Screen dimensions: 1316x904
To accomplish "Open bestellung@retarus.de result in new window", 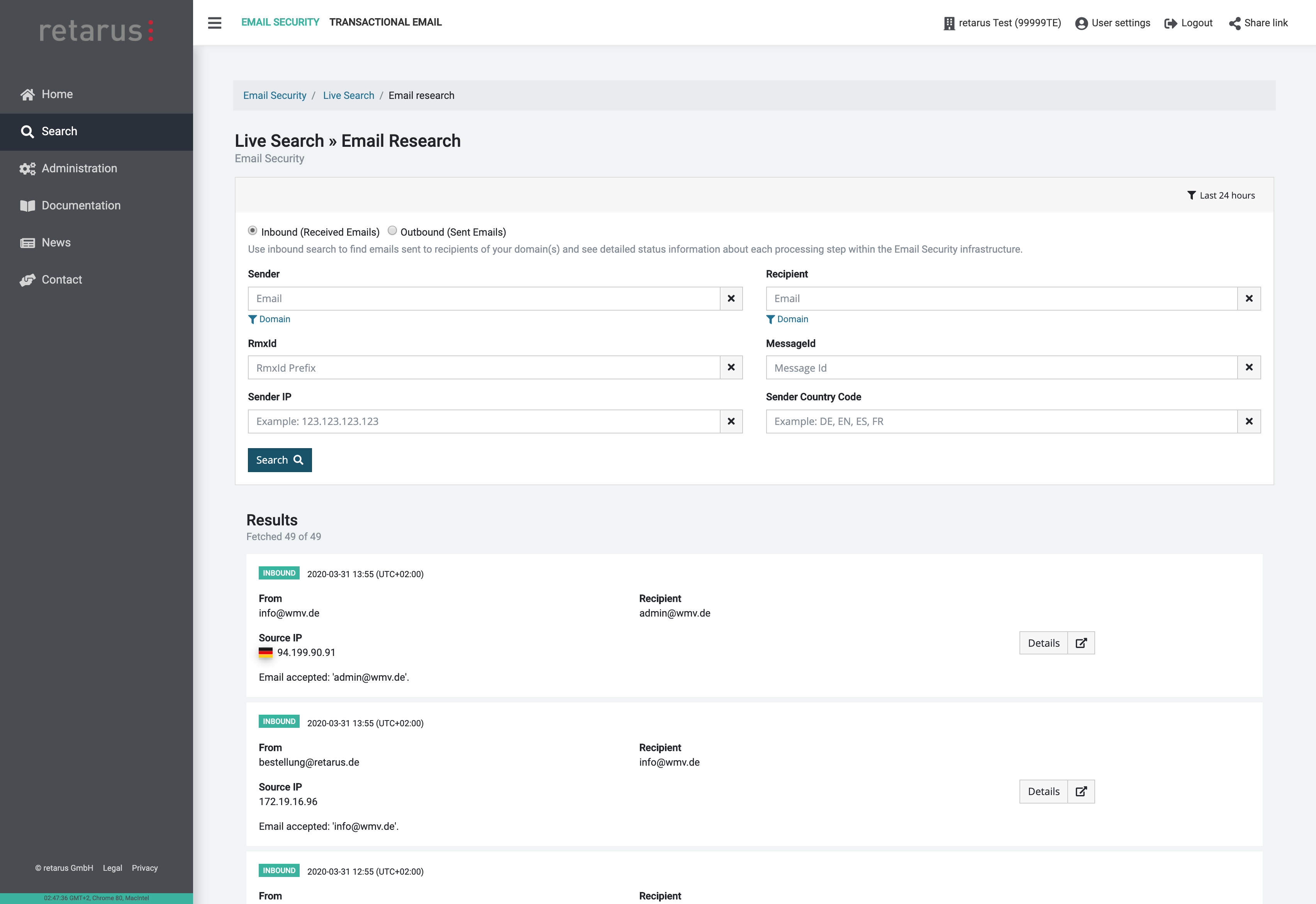I will click(x=1081, y=792).
